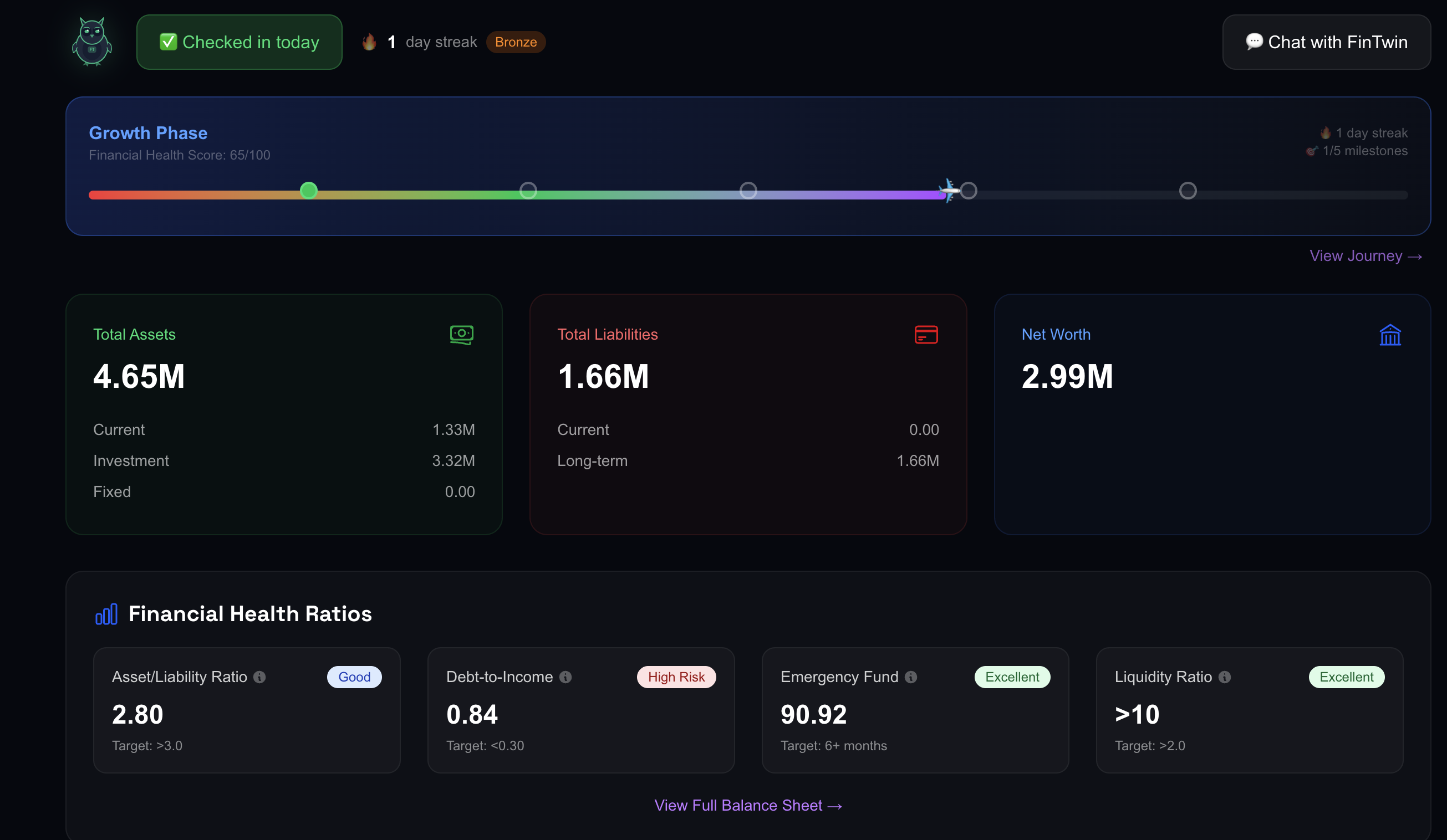
Task: Open View Full Balance Sheet link
Action: [x=747, y=805]
